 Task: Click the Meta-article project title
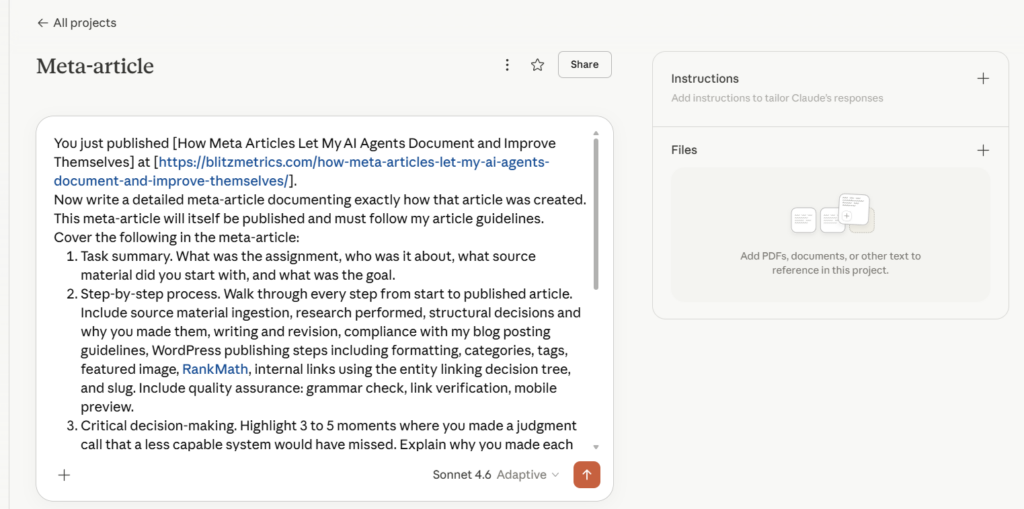click(95, 67)
